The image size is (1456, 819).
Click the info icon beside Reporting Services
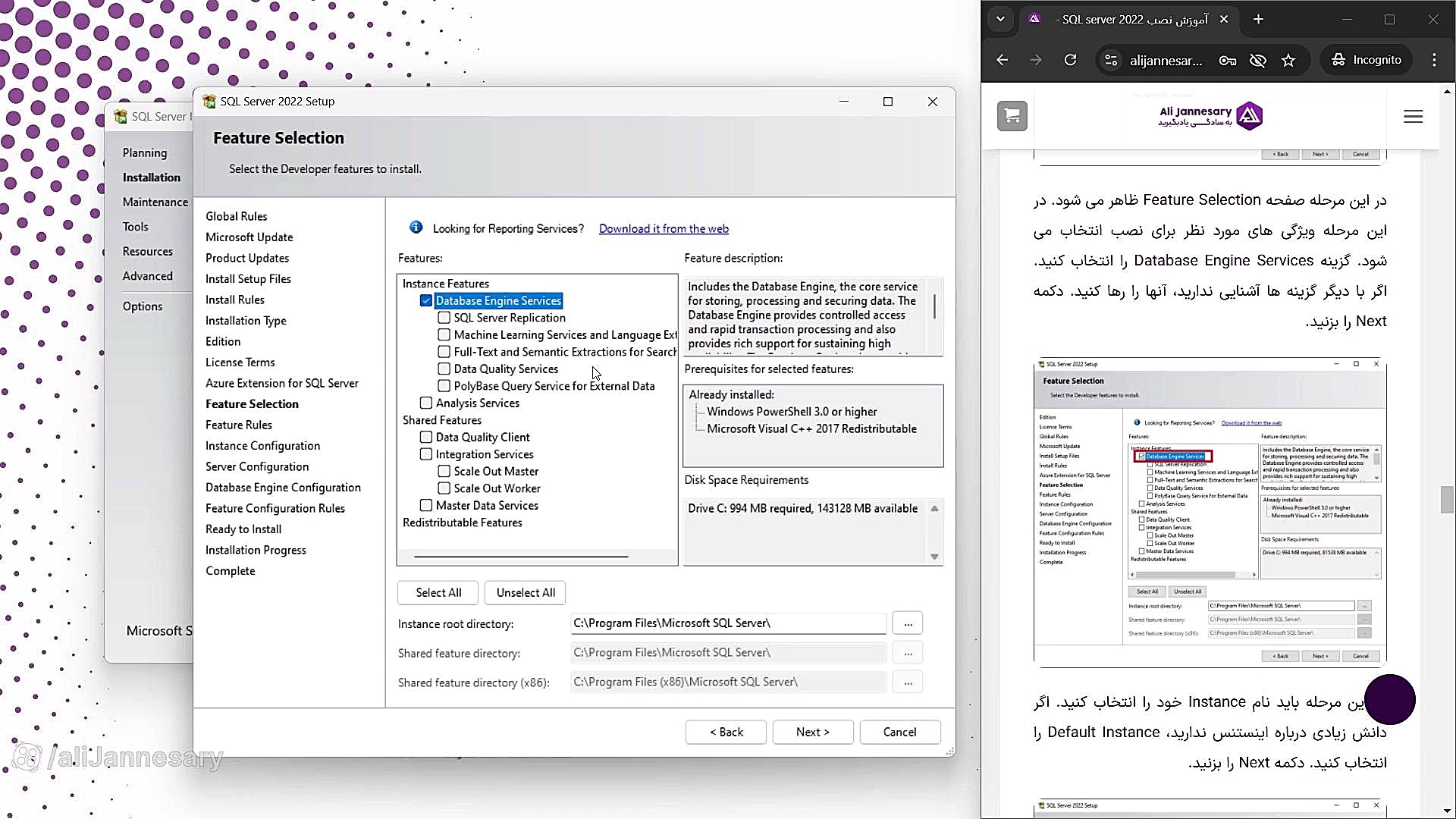click(x=416, y=227)
